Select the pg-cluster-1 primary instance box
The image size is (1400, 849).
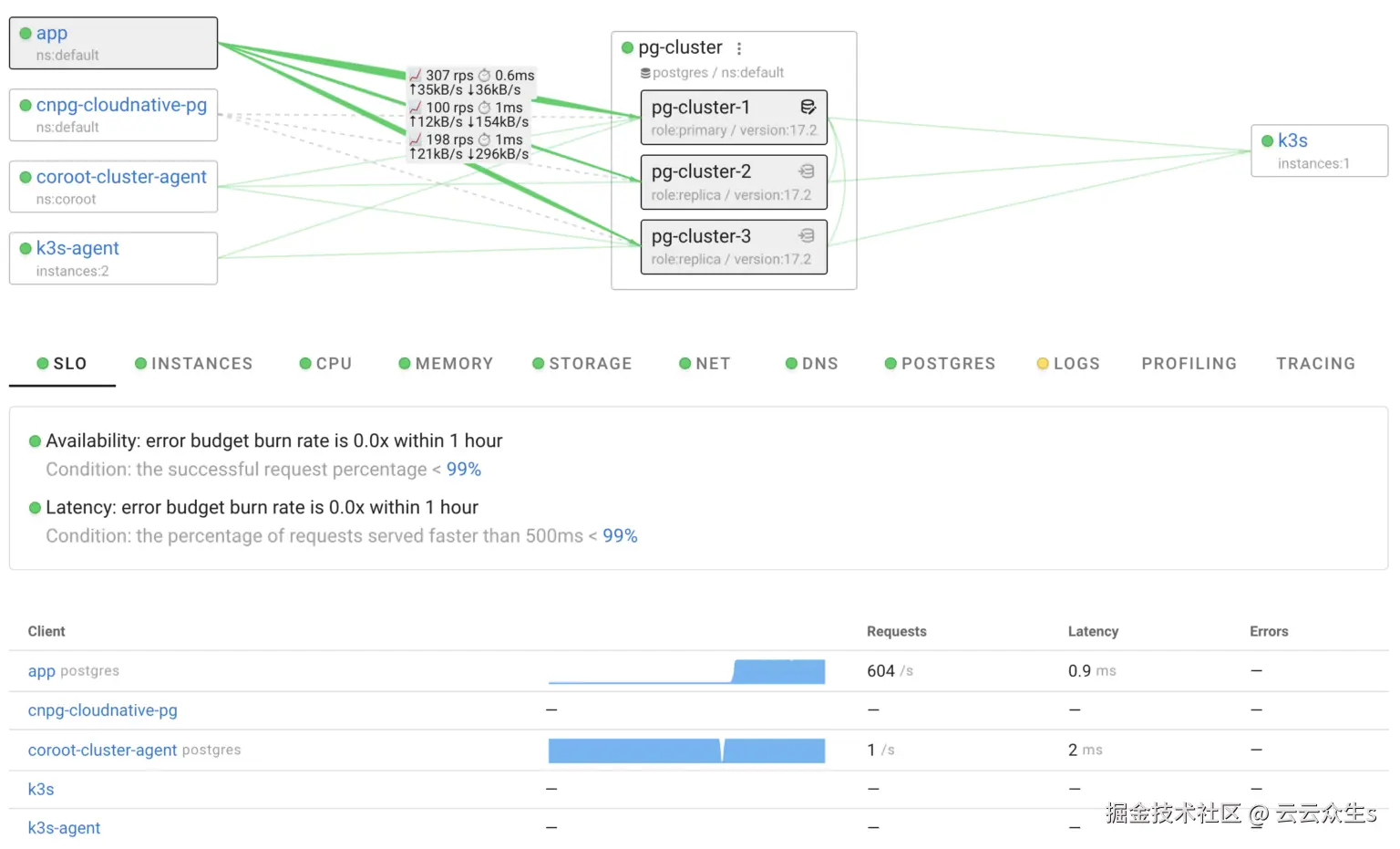734,118
